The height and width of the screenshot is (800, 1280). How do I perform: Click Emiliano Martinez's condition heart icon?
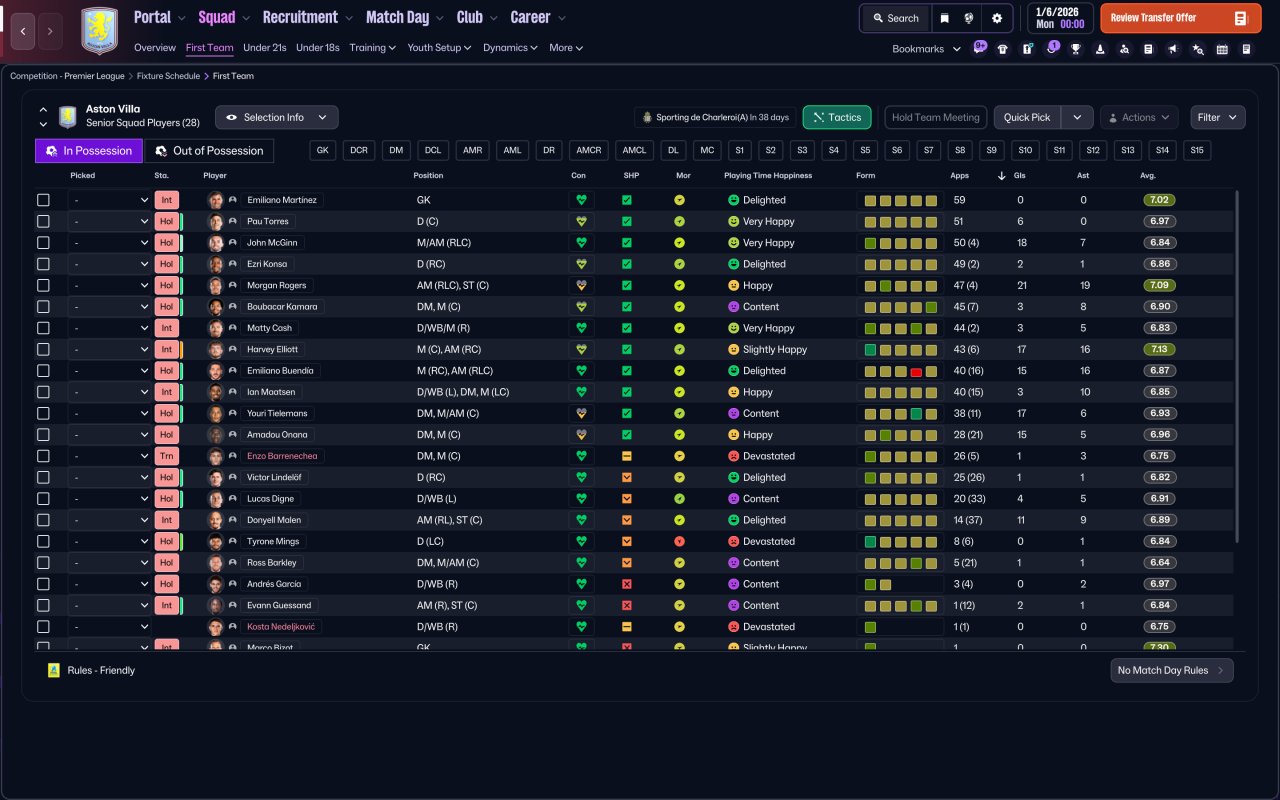point(580,200)
